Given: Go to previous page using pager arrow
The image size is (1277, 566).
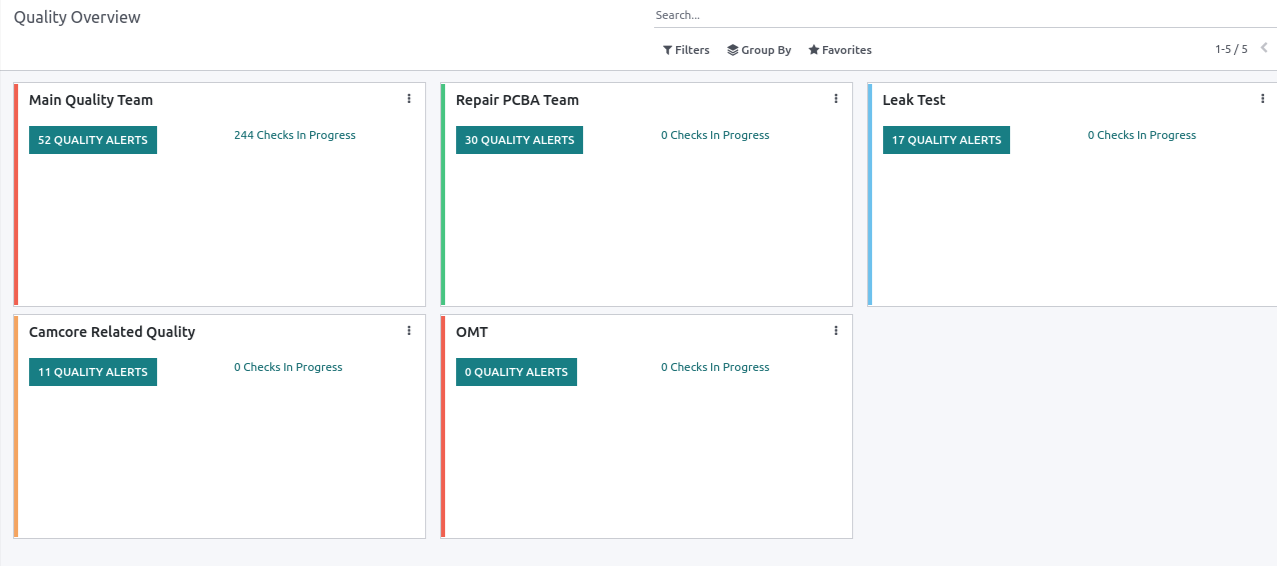Looking at the screenshot, I should click(x=1264, y=48).
